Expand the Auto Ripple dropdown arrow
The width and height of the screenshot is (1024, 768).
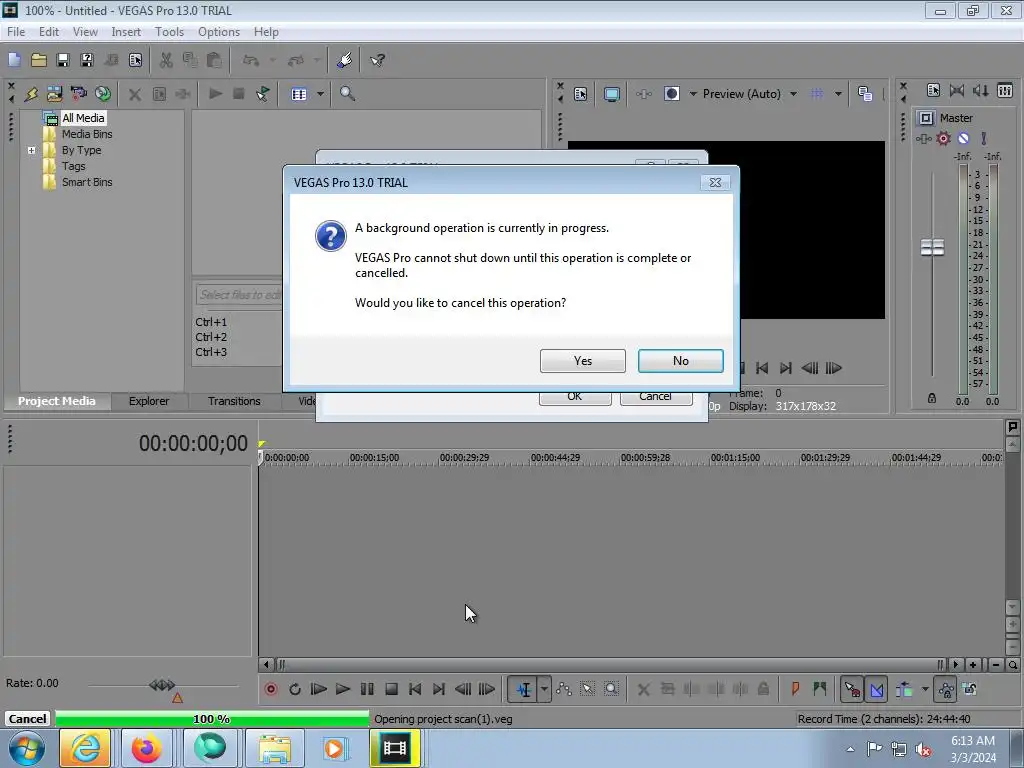click(925, 689)
